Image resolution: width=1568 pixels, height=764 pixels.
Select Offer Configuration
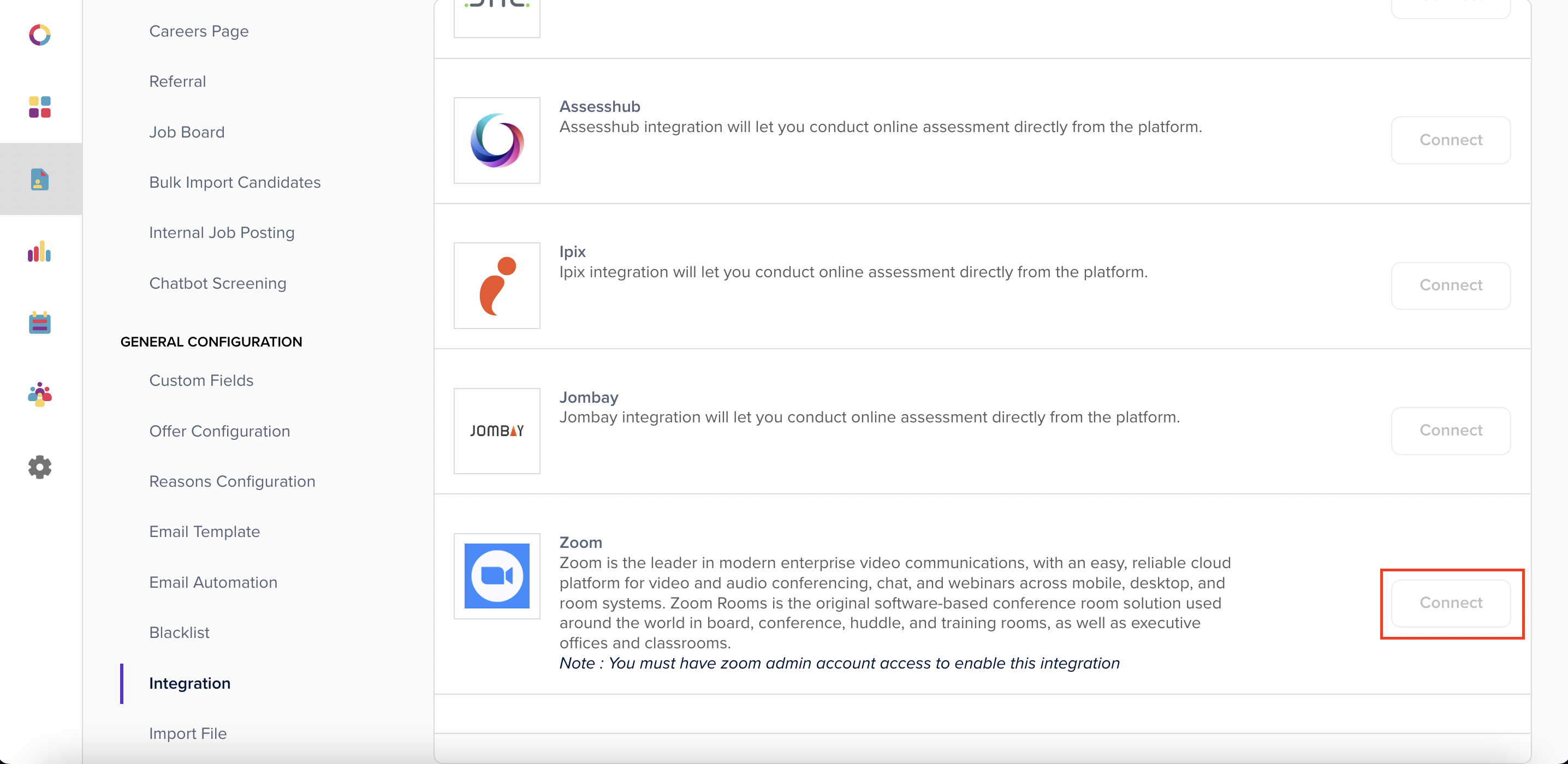tap(219, 431)
